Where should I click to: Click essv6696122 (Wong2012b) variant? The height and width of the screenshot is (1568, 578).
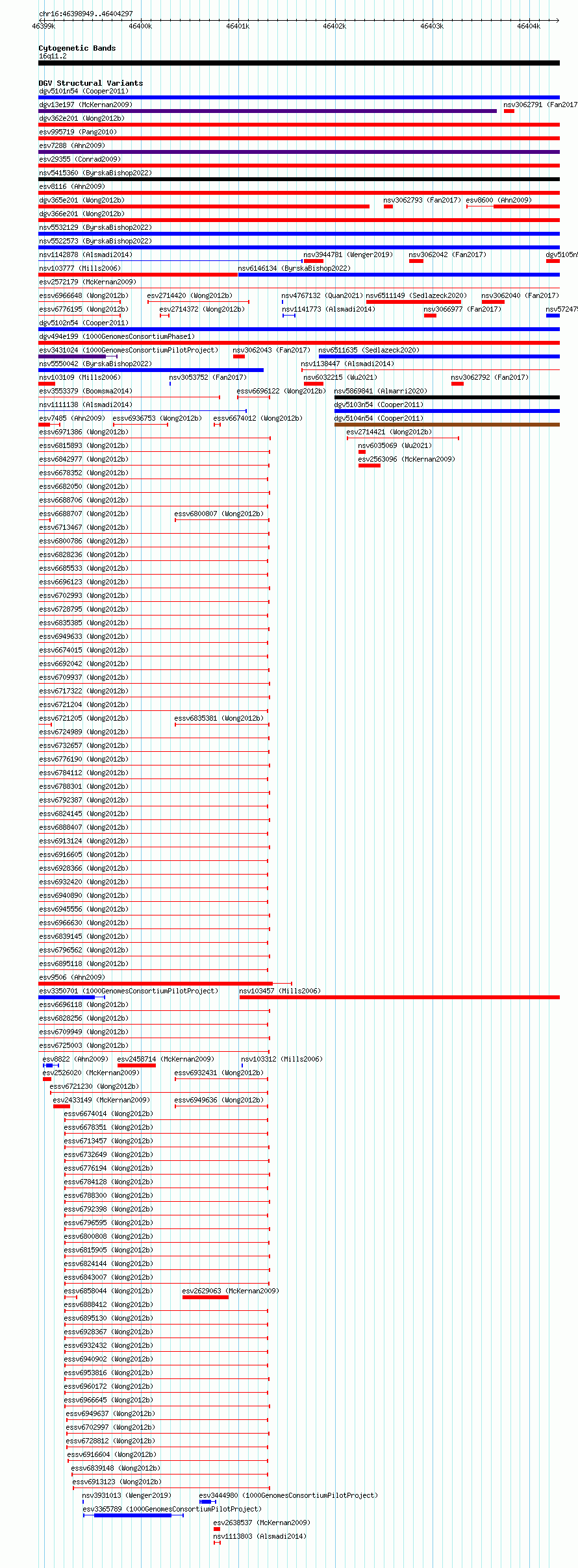coord(253,397)
